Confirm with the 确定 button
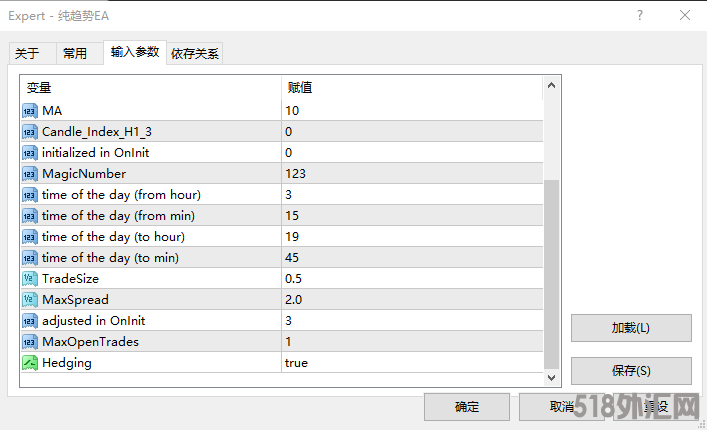 (x=467, y=406)
